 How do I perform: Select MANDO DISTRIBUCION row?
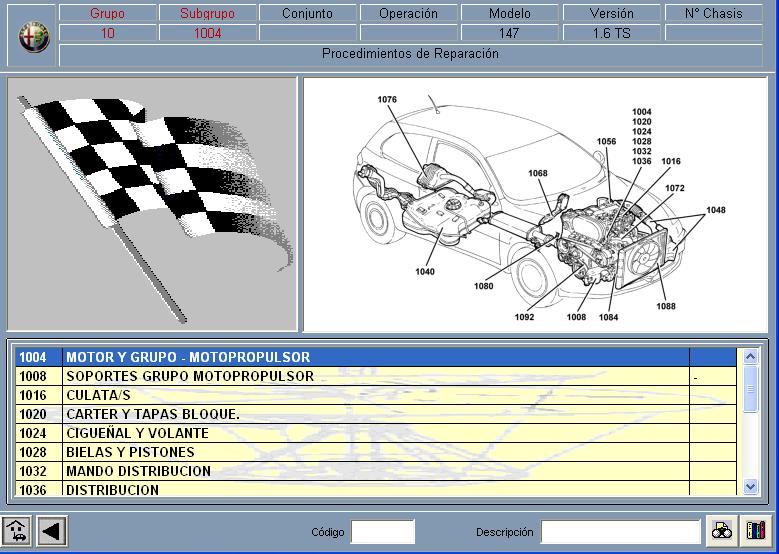[375, 471]
